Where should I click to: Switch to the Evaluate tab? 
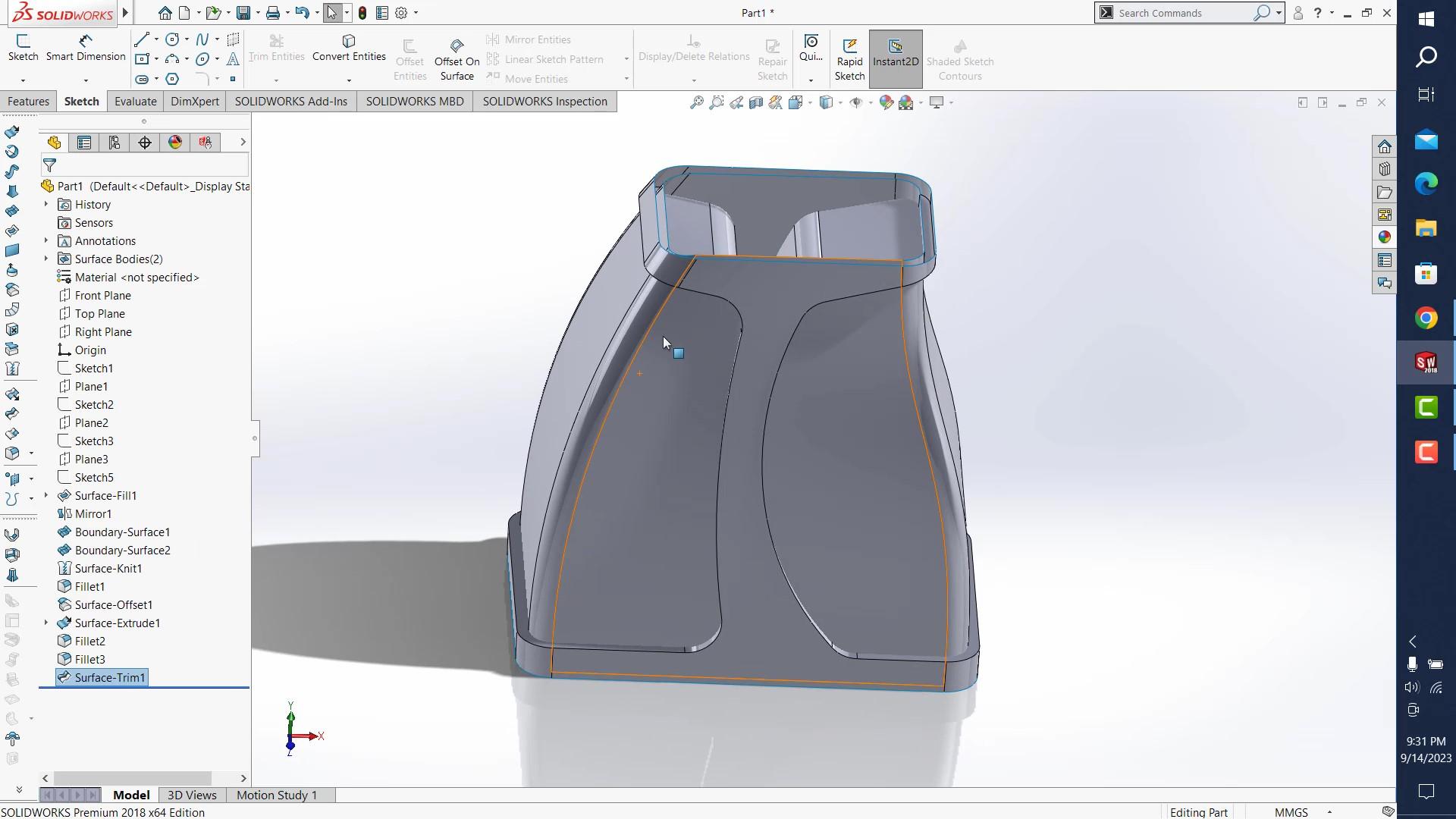(135, 102)
